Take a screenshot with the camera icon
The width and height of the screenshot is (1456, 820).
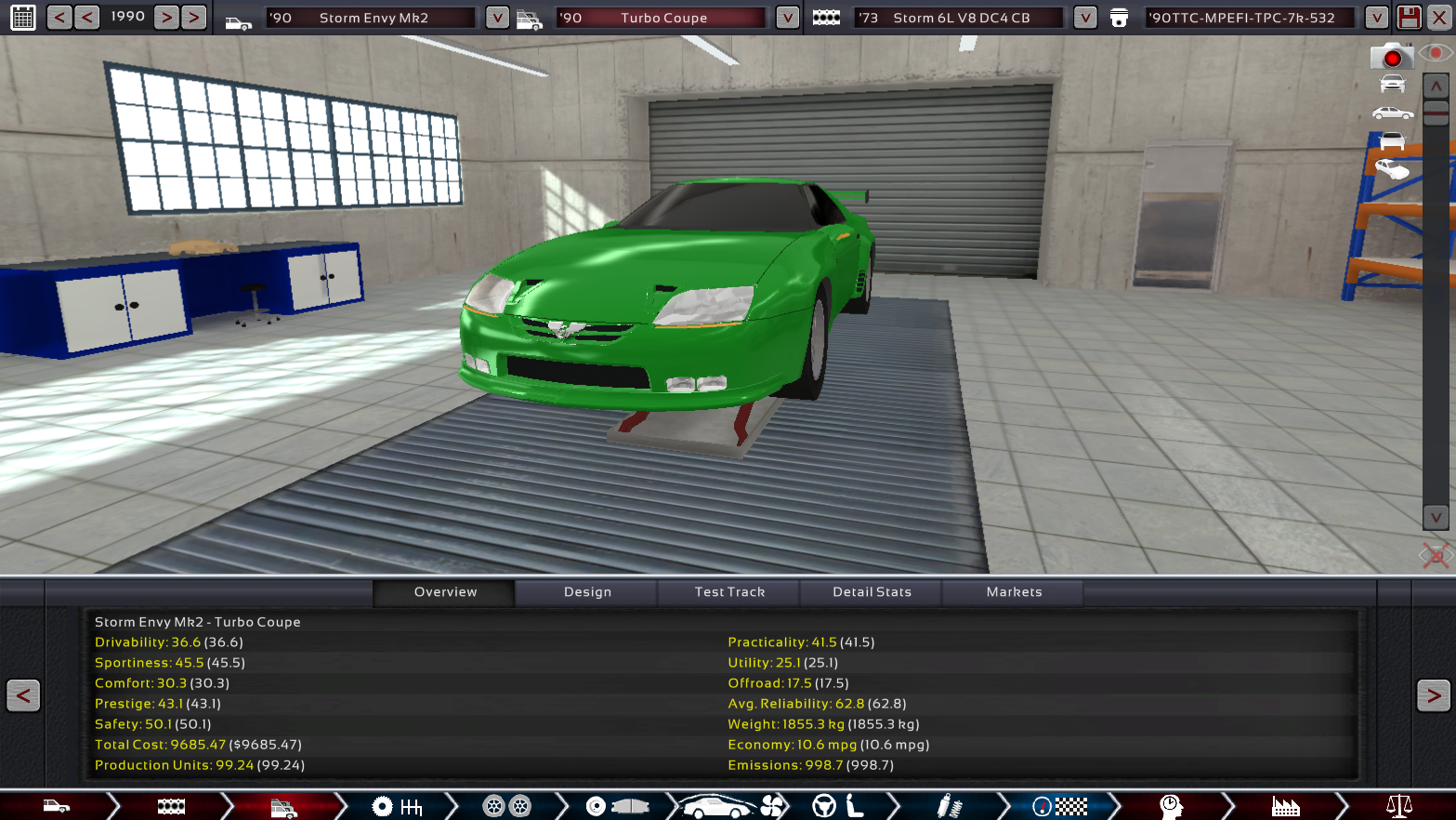pos(1391,58)
